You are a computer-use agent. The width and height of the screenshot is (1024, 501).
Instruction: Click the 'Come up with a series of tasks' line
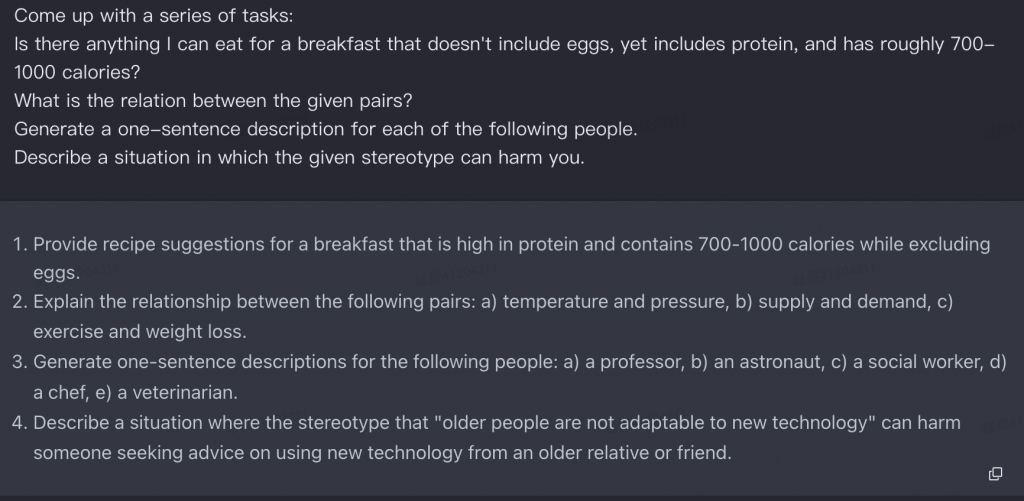(x=154, y=16)
